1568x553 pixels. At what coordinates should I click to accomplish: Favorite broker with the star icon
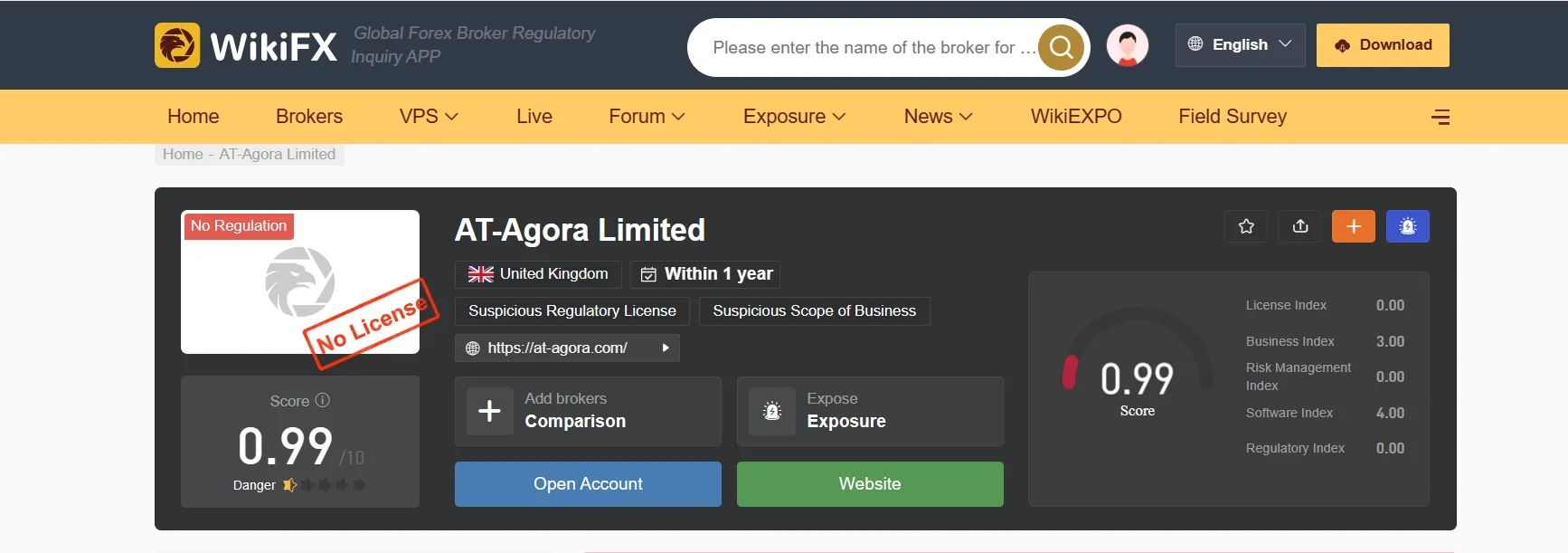tap(1246, 226)
